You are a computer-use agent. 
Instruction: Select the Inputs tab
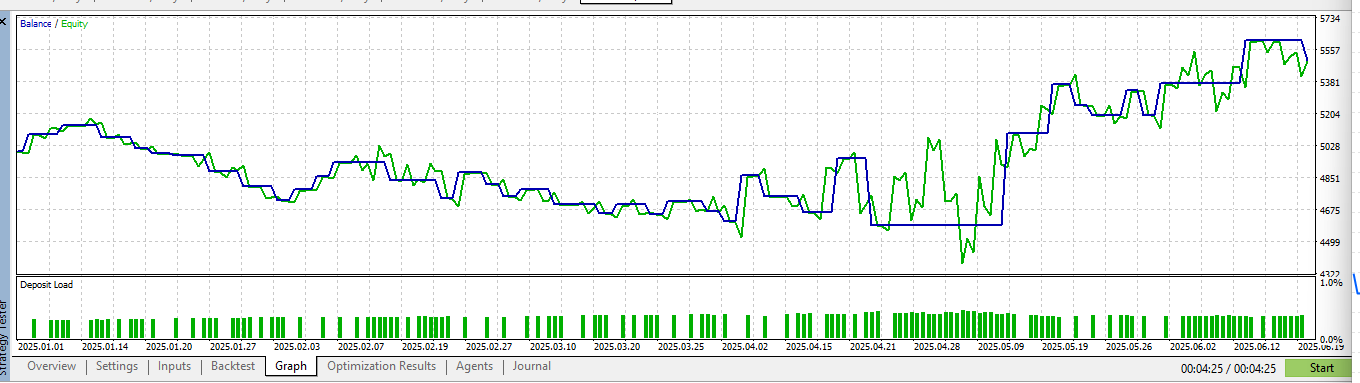(x=175, y=366)
